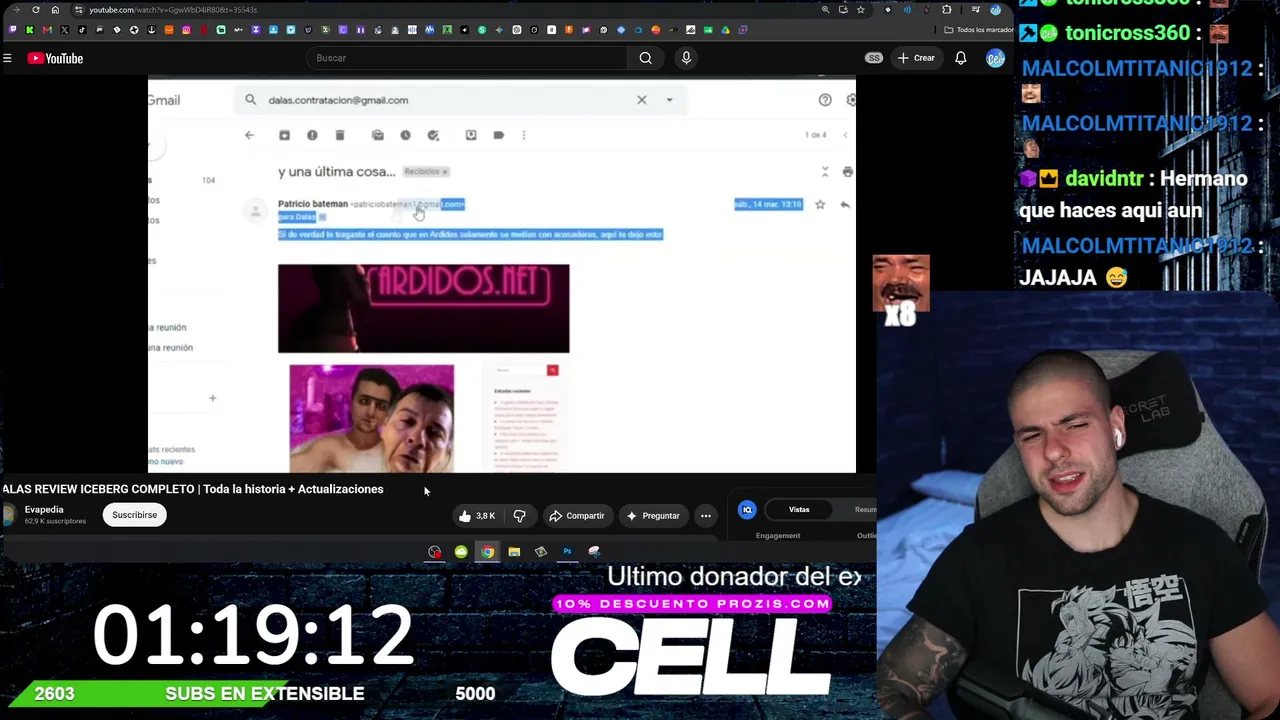Screen dimensions: 1280x720
Task: Open the Crear menu
Action: [x=916, y=58]
